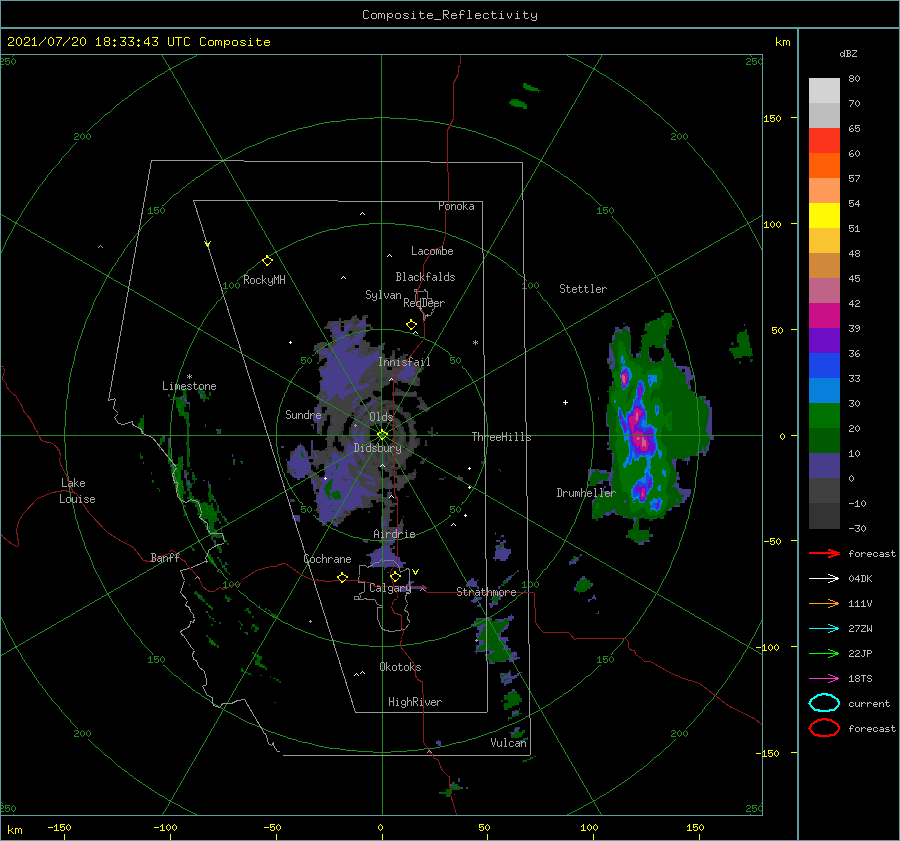
Task: Click the yellow radar site marker at Olds
Action: [x=382, y=435]
